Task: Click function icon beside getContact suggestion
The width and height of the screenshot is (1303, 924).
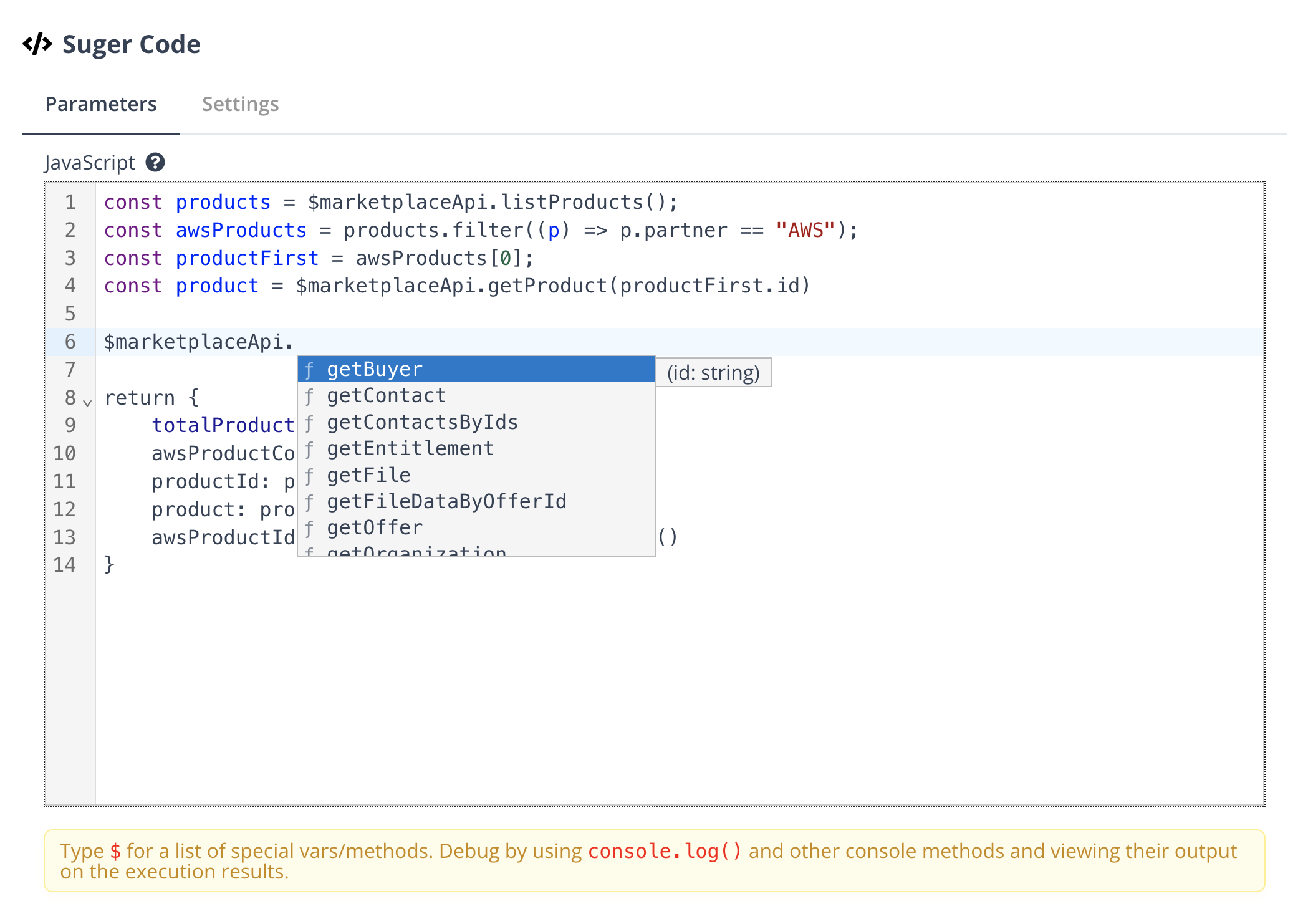Action: [x=309, y=396]
